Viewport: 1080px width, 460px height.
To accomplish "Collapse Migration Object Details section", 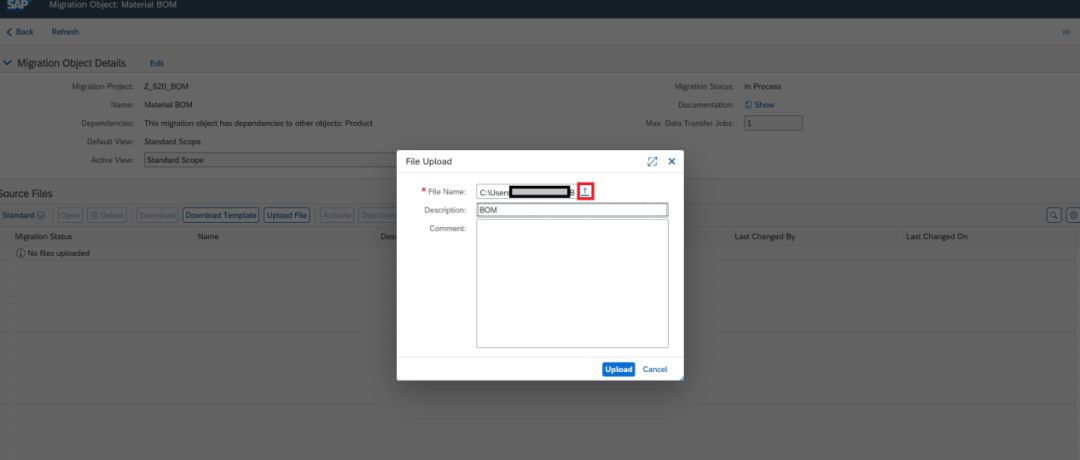I will [x=8, y=63].
